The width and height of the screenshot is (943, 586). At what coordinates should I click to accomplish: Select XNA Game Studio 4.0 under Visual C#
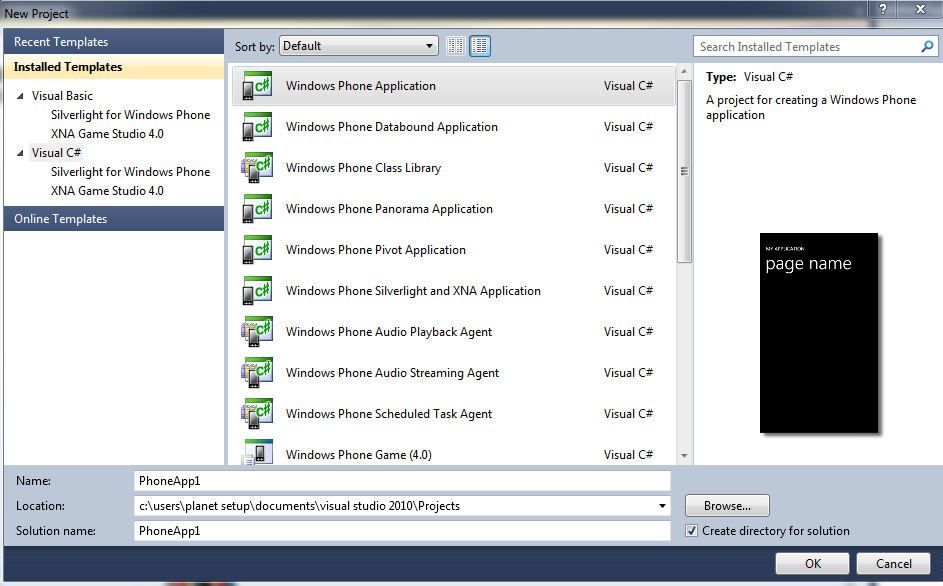click(x=107, y=191)
